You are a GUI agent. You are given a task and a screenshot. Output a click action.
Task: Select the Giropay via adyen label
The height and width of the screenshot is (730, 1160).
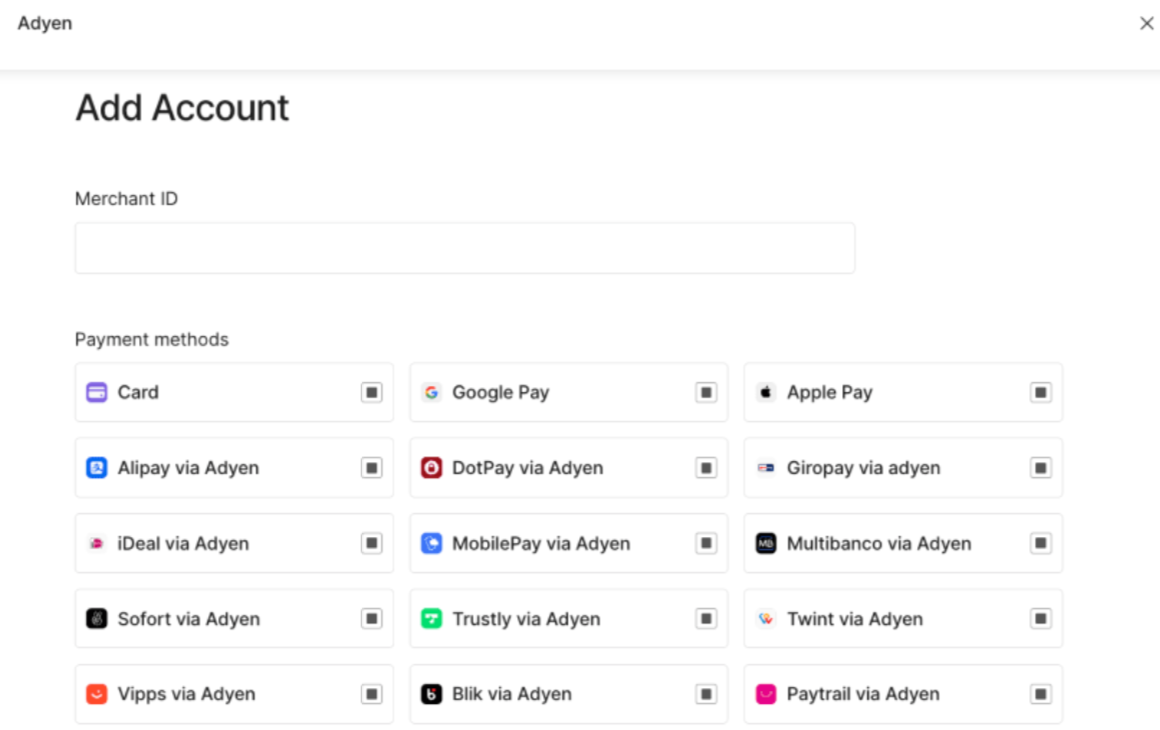tap(863, 468)
